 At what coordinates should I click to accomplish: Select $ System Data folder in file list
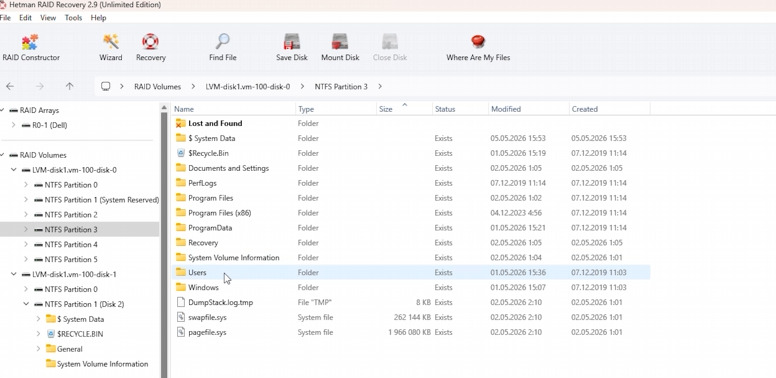(x=211, y=138)
